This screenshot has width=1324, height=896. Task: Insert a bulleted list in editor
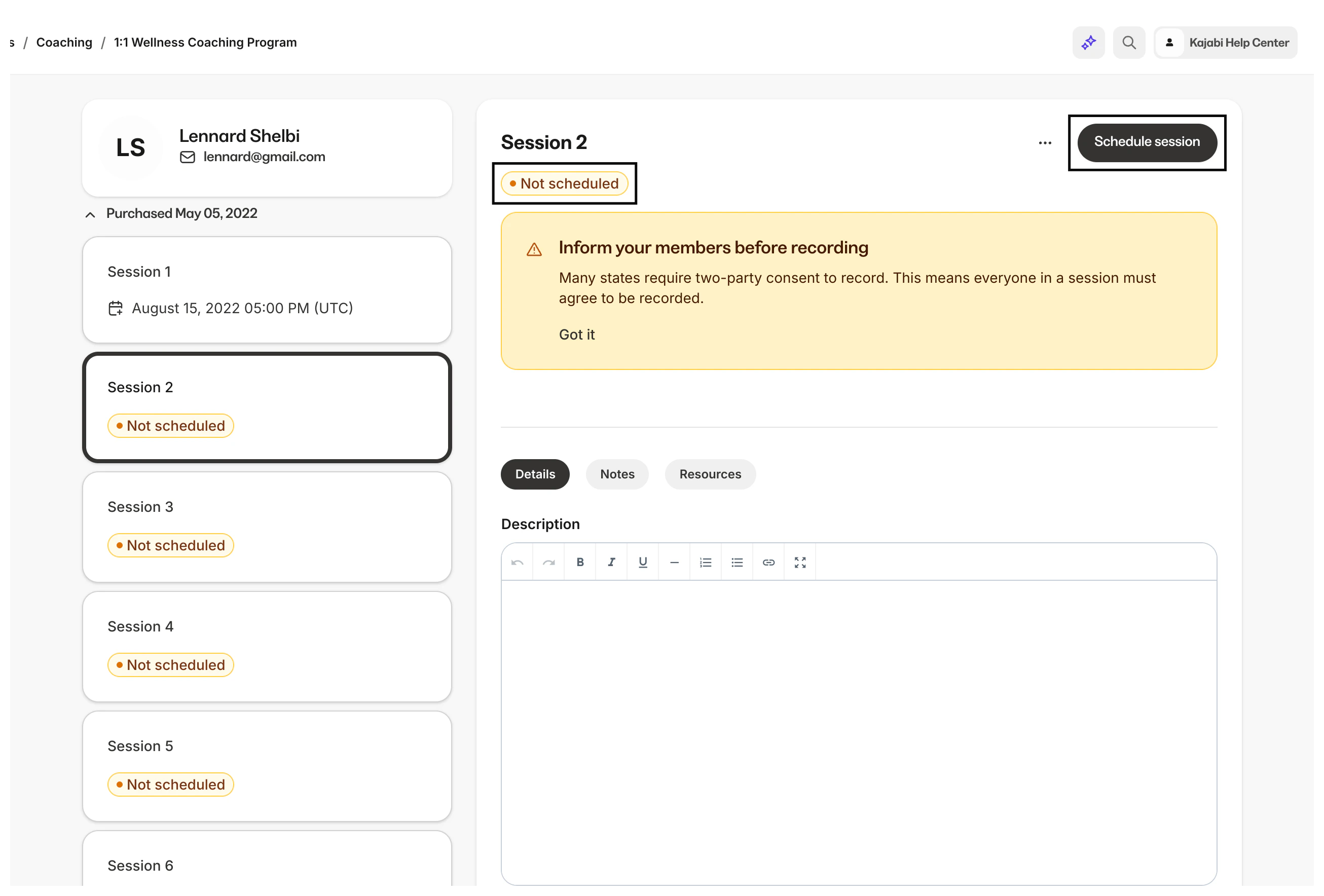(737, 562)
